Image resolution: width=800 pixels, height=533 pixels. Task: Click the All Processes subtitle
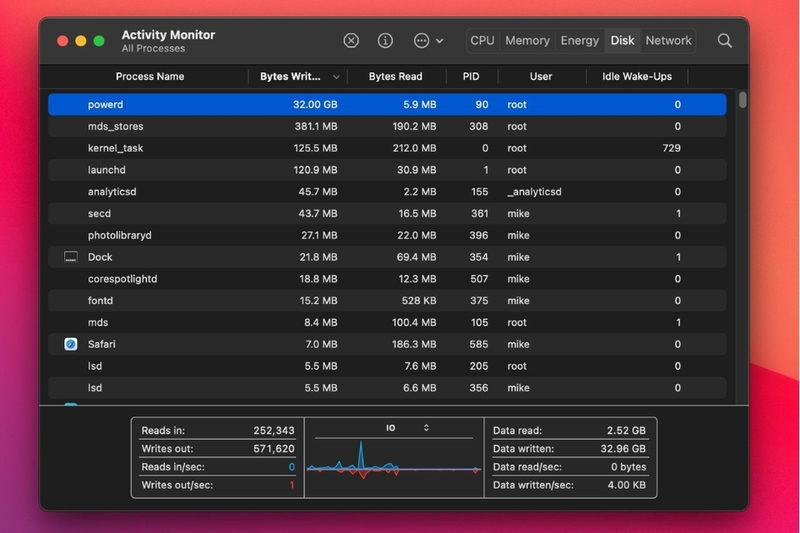[153, 48]
